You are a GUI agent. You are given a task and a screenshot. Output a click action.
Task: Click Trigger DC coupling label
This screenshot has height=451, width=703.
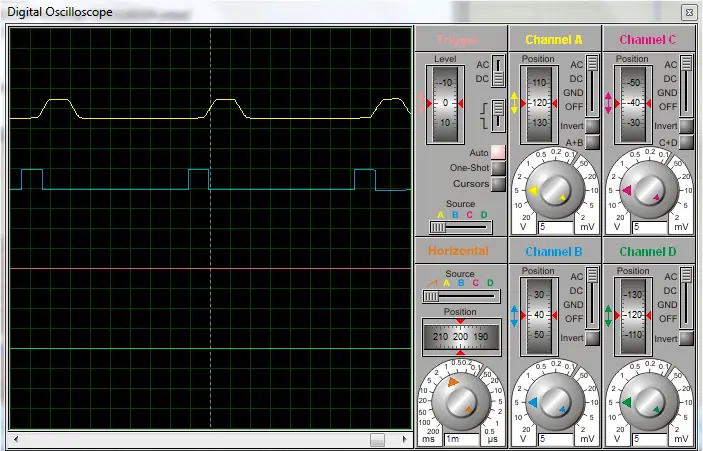coord(482,79)
